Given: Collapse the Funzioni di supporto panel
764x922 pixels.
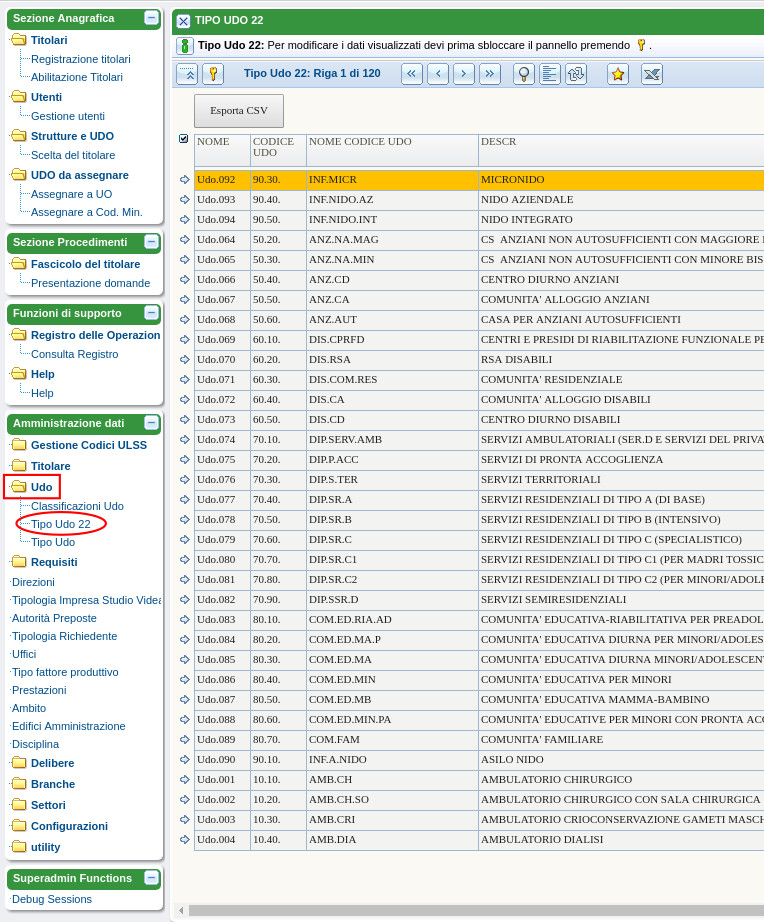Looking at the screenshot, I should point(151,313).
